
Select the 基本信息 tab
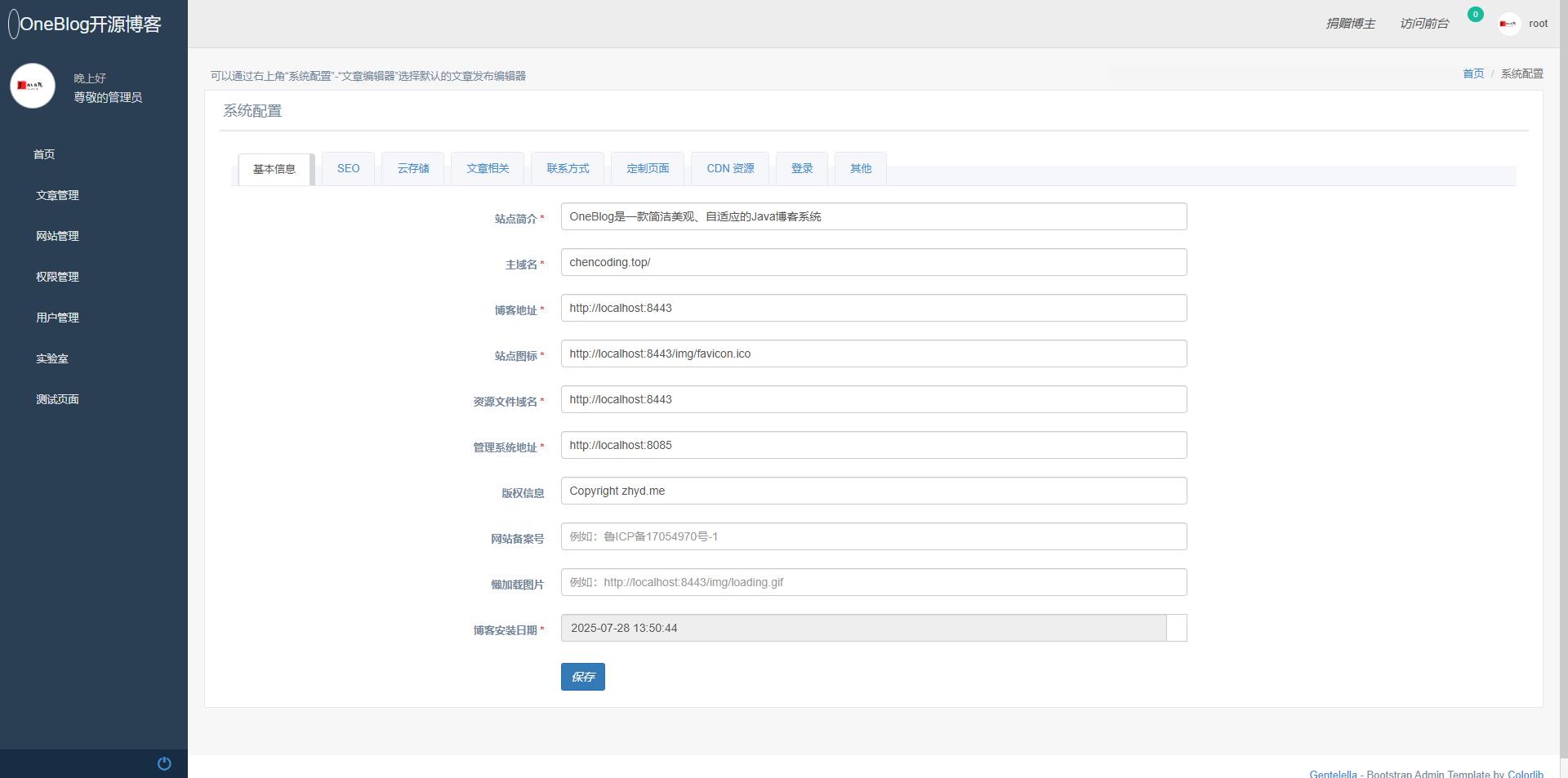[x=274, y=169]
